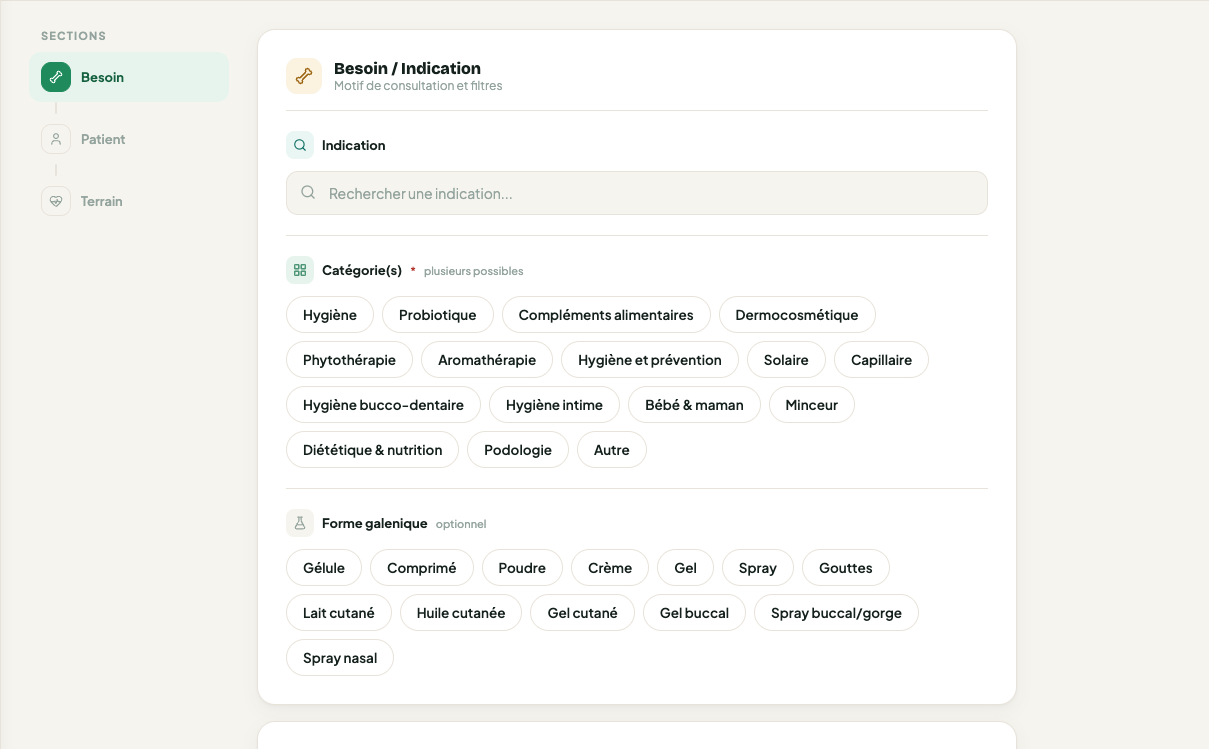Select Poudre form chip
Image resolution: width=1209 pixels, height=749 pixels.
coord(522,568)
